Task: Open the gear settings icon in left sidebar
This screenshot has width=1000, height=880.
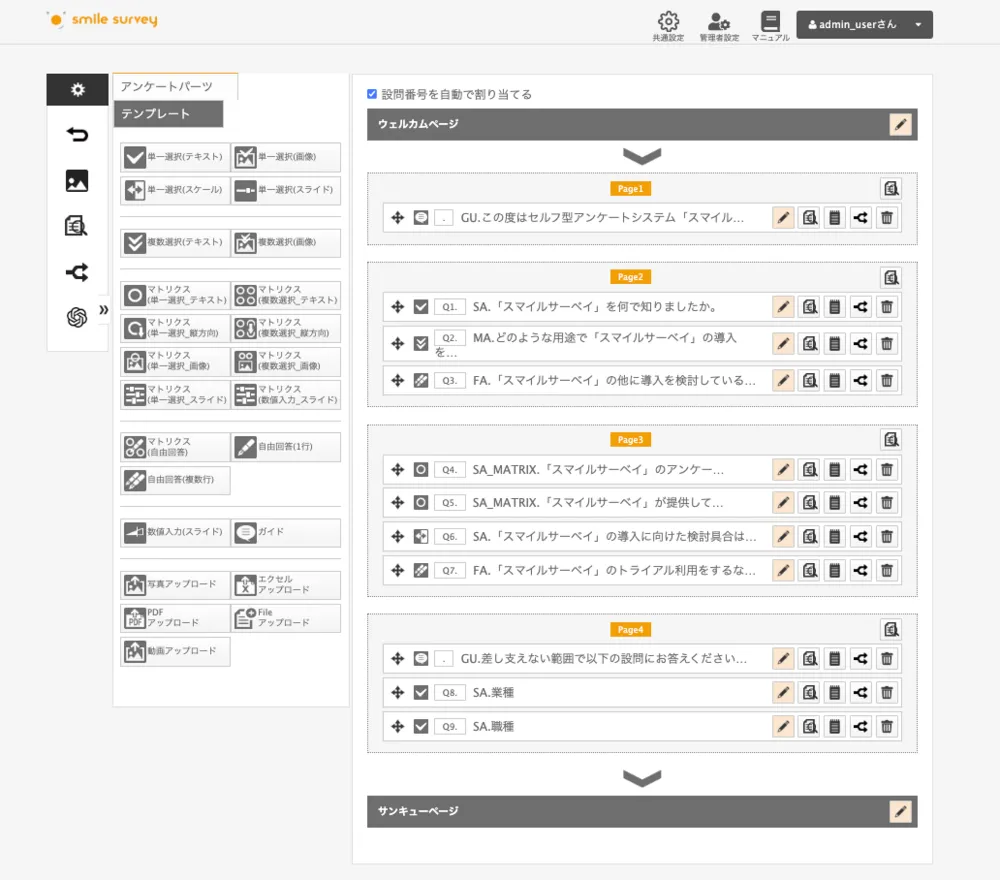Action: [77, 90]
